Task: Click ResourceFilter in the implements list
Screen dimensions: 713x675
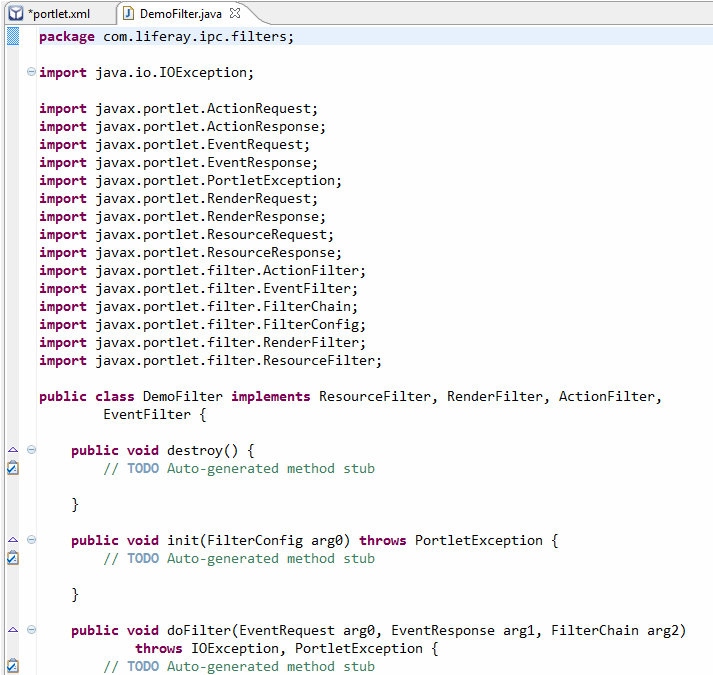Action: (x=374, y=396)
